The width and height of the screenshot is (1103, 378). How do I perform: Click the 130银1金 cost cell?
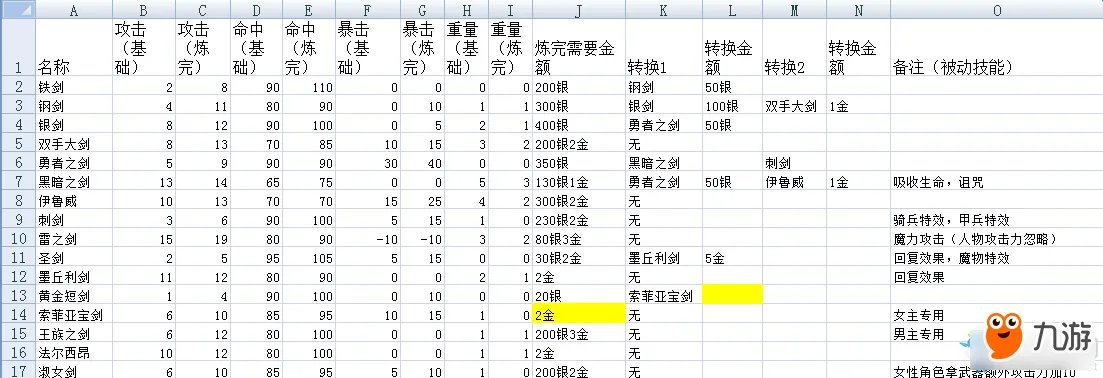[x=578, y=183]
